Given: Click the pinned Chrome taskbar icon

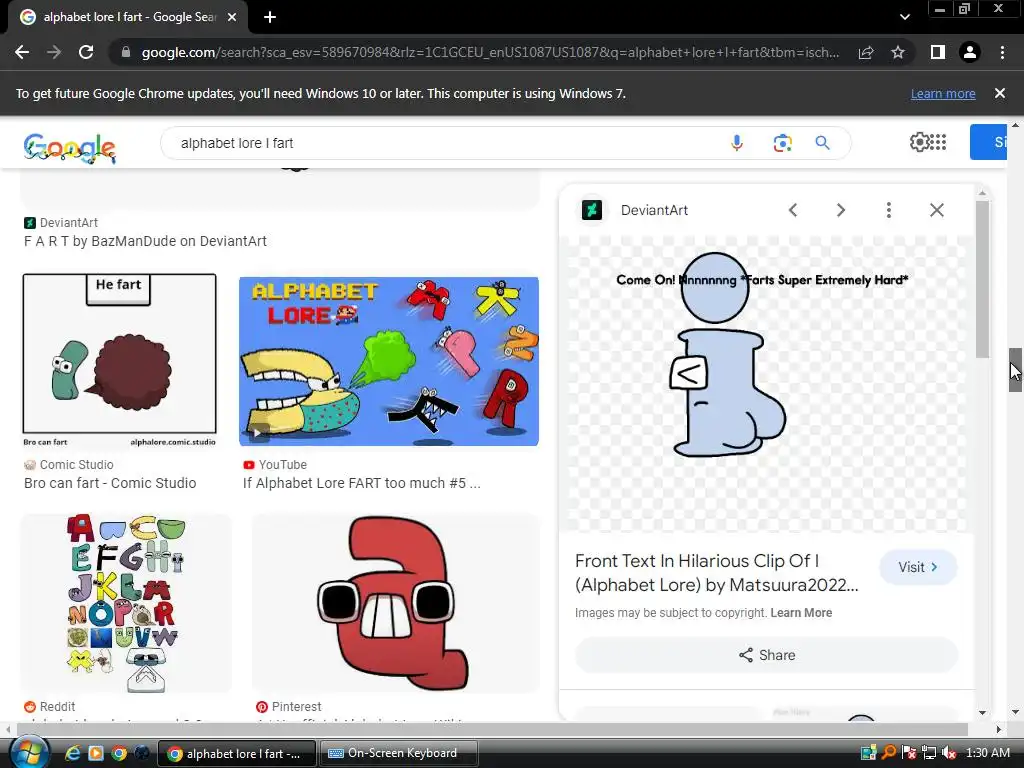Looking at the screenshot, I should 119,753.
